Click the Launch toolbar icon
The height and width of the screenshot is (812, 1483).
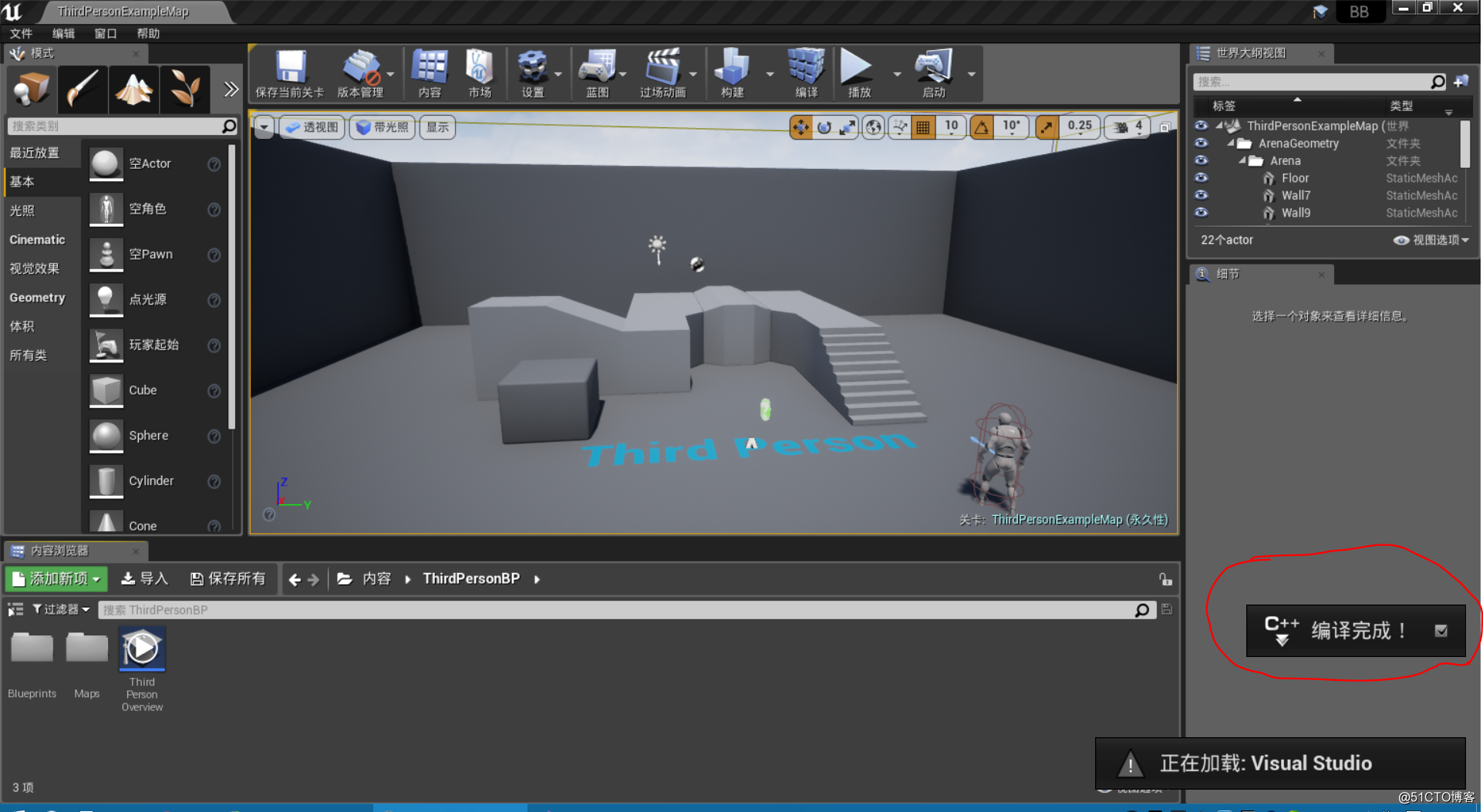[x=933, y=73]
